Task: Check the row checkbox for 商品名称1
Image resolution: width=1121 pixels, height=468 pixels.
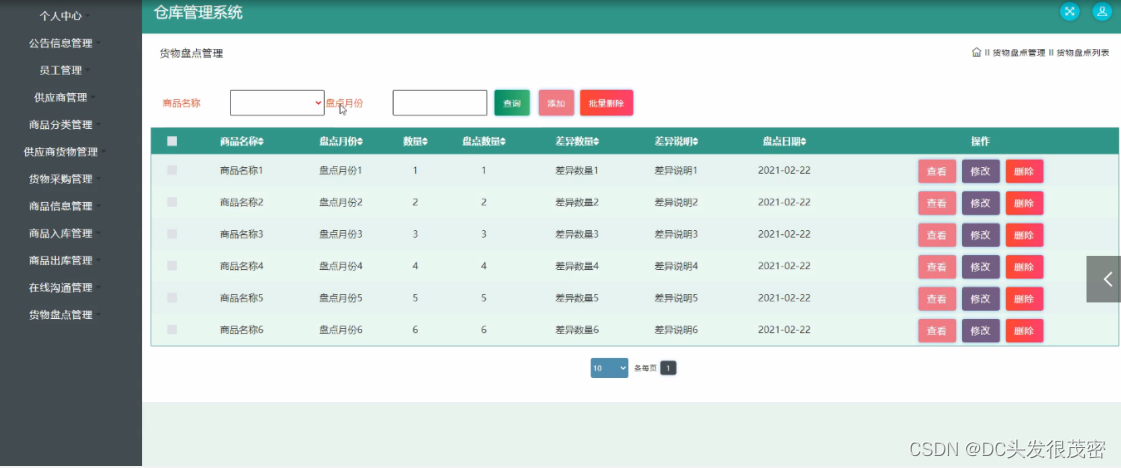Action: pyautogui.click(x=172, y=170)
